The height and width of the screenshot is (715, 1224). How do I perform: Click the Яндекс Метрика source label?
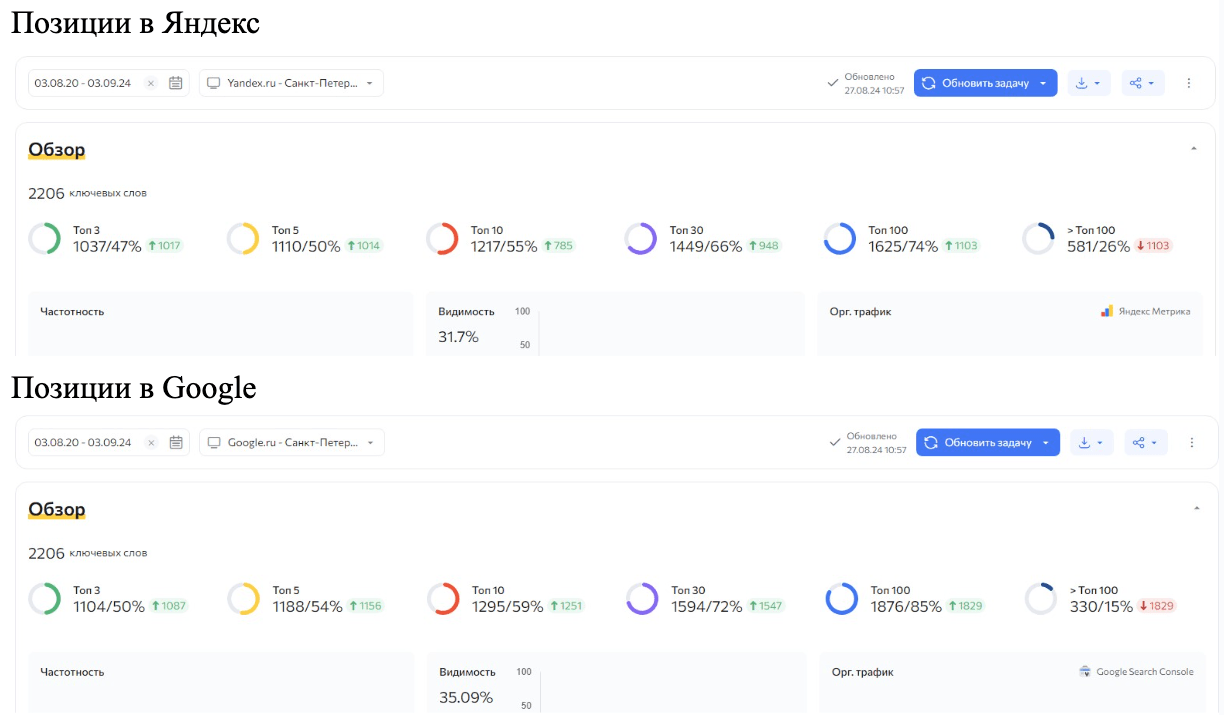[1146, 311]
